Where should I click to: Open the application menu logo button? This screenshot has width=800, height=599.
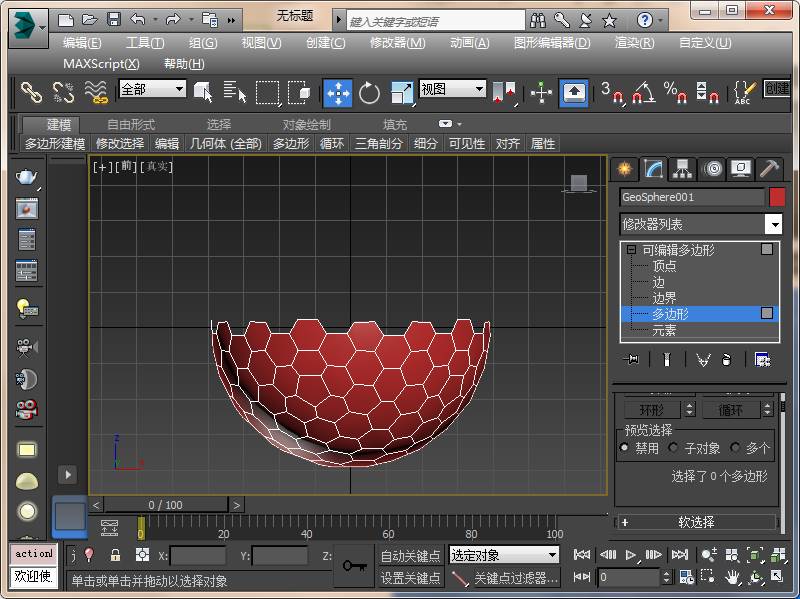pyautogui.click(x=28, y=28)
